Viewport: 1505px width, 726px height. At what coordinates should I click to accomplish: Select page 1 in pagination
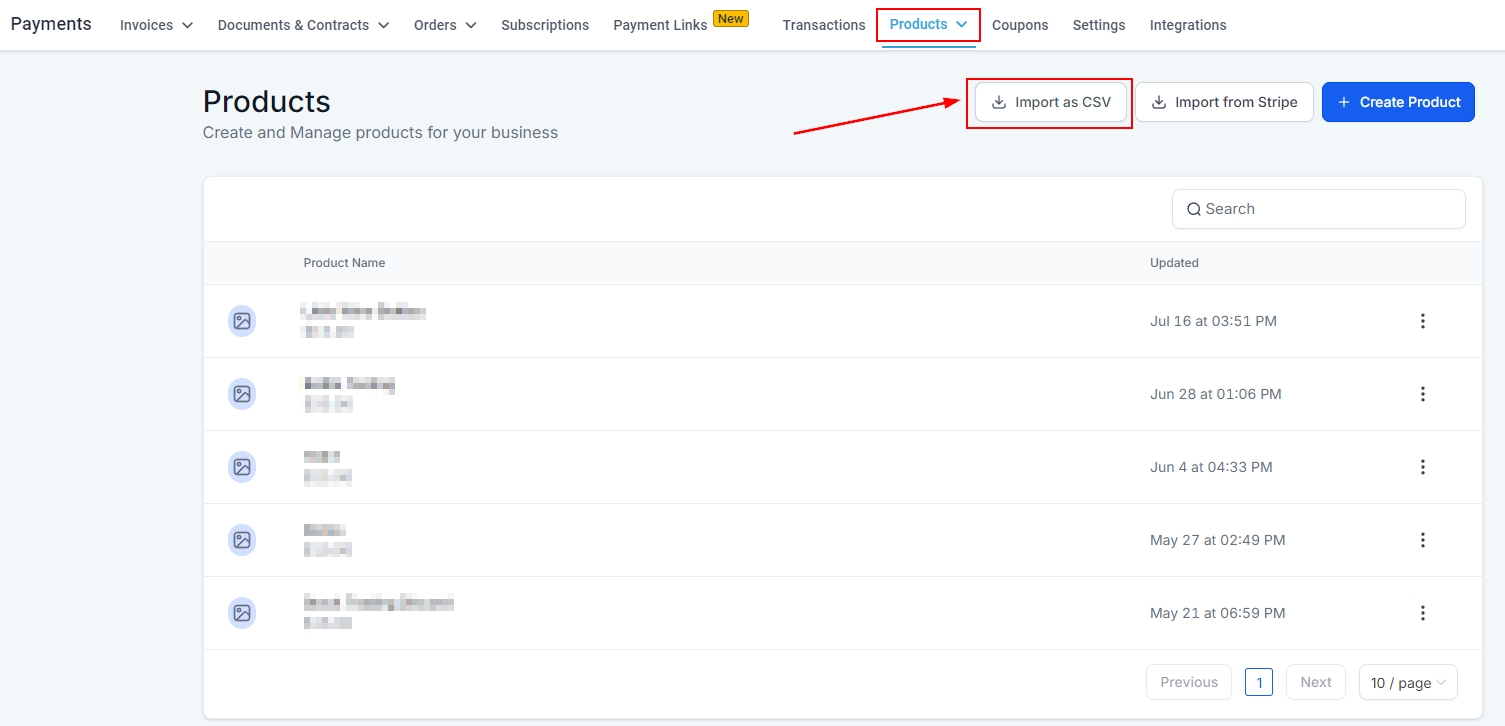pyautogui.click(x=1258, y=683)
